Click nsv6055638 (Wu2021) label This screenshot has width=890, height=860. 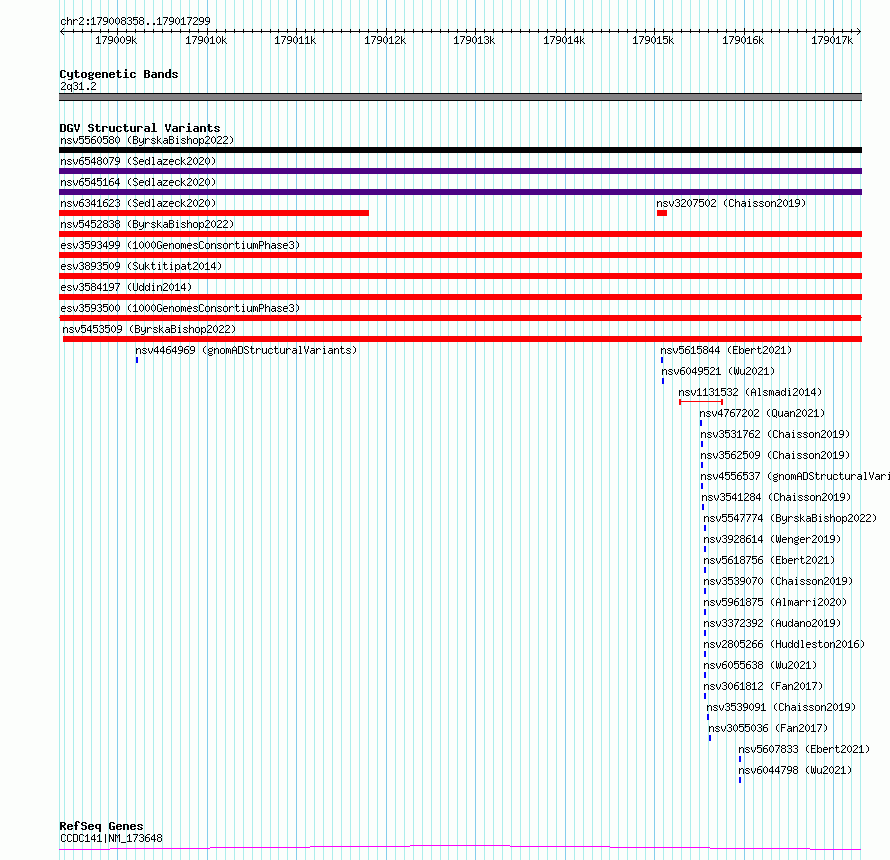(x=760, y=665)
